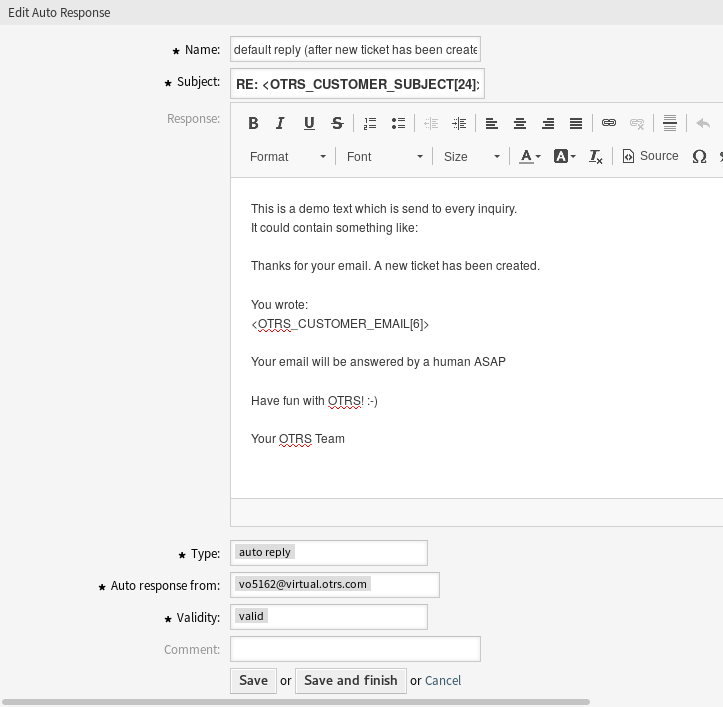Open the Auto response from field
The image size is (723, 707).
click(x=335, y=585)
